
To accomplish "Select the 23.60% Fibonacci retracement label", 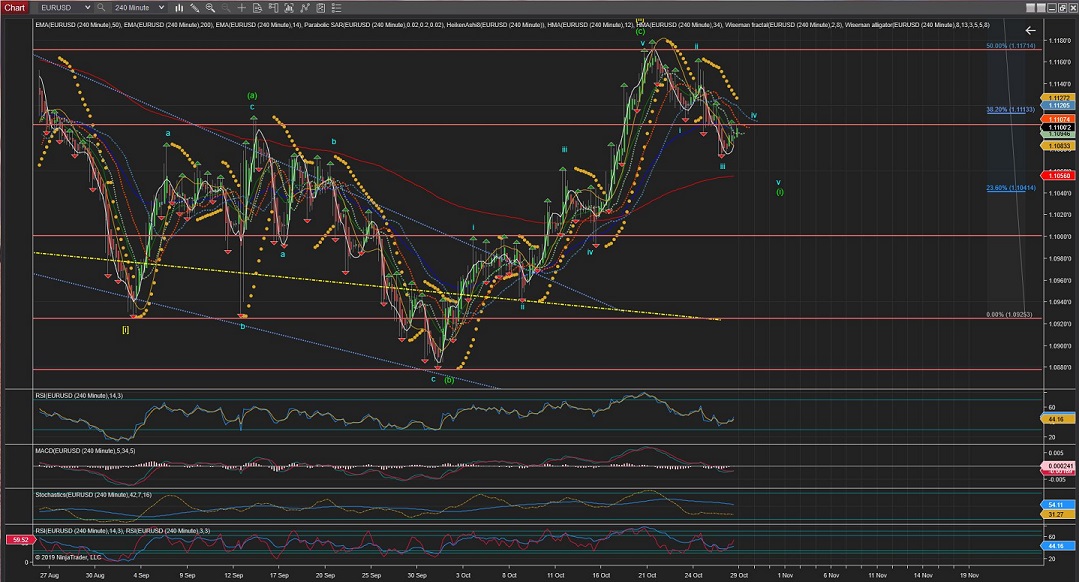I will point(1010,187).
